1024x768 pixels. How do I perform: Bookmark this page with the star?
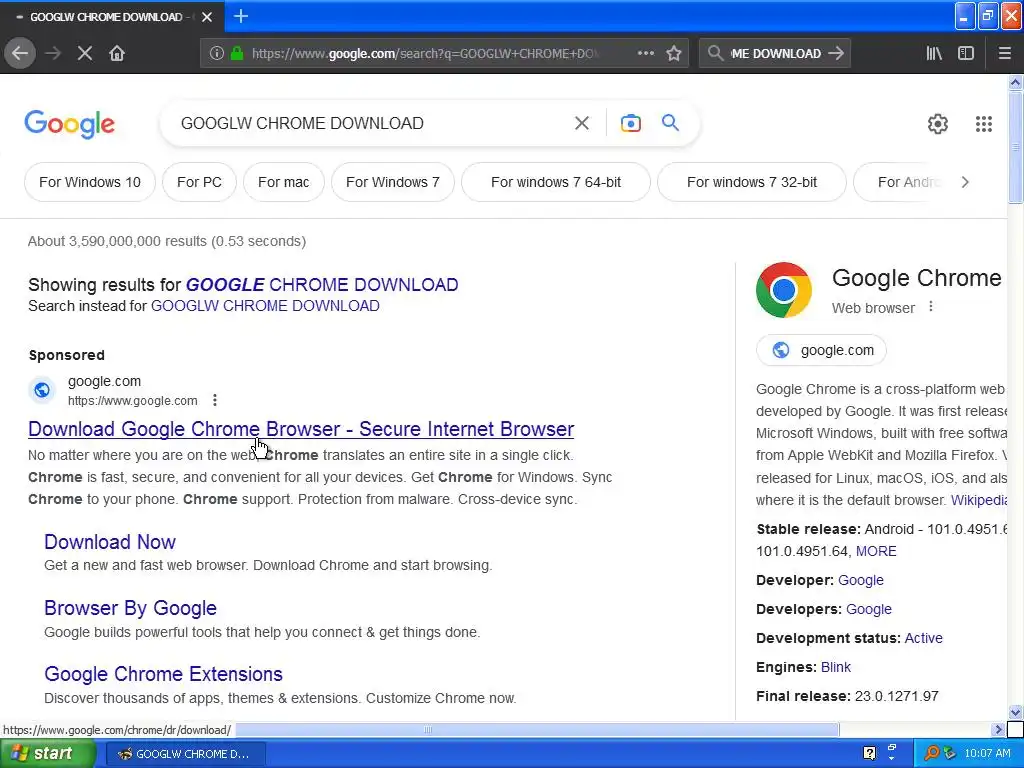point(674,54)
